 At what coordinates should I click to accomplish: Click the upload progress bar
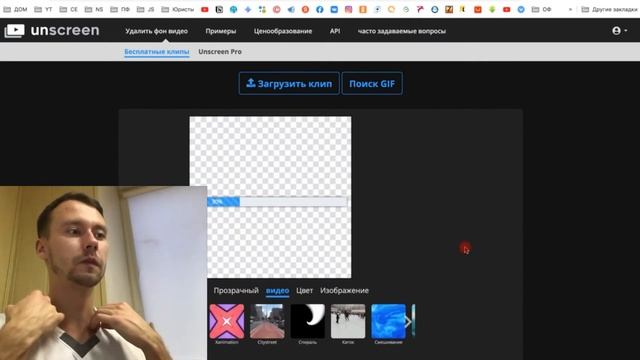coord(277,202)
